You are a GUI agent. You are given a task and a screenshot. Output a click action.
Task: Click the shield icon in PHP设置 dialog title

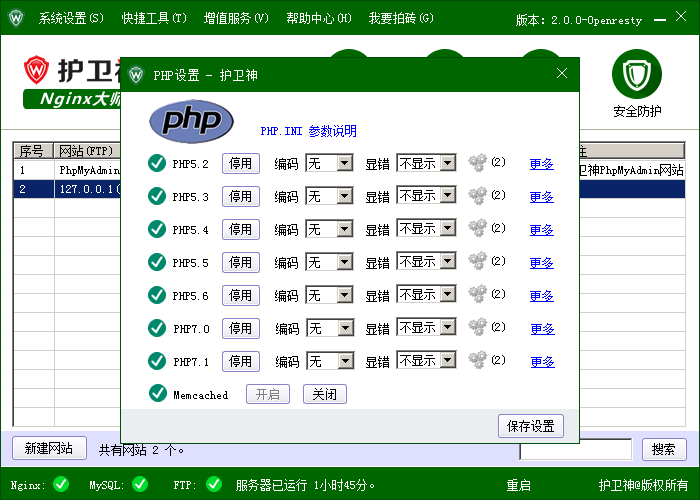coord(136,75)
